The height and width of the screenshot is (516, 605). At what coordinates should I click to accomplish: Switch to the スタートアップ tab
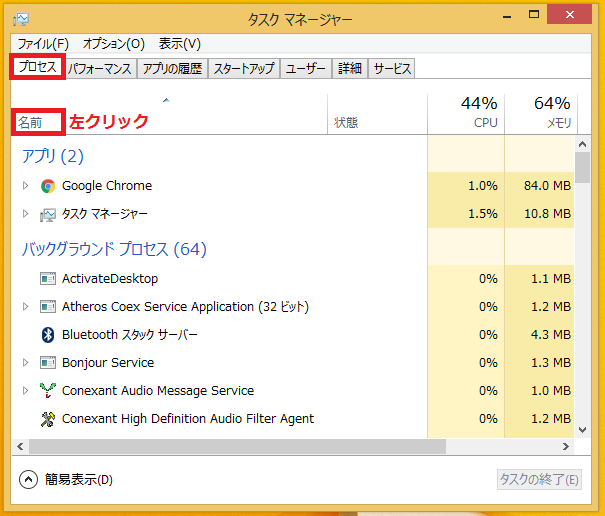coord(244,69)
